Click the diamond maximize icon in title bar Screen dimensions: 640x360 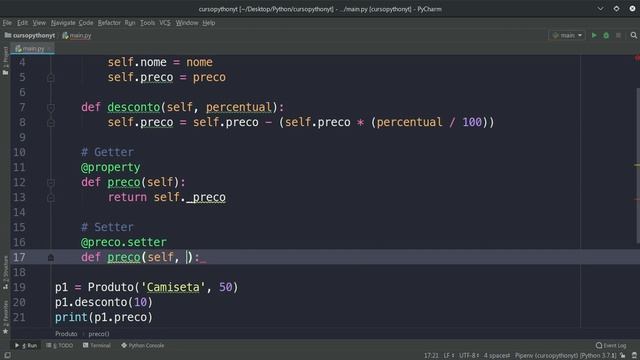click(616, 9)
